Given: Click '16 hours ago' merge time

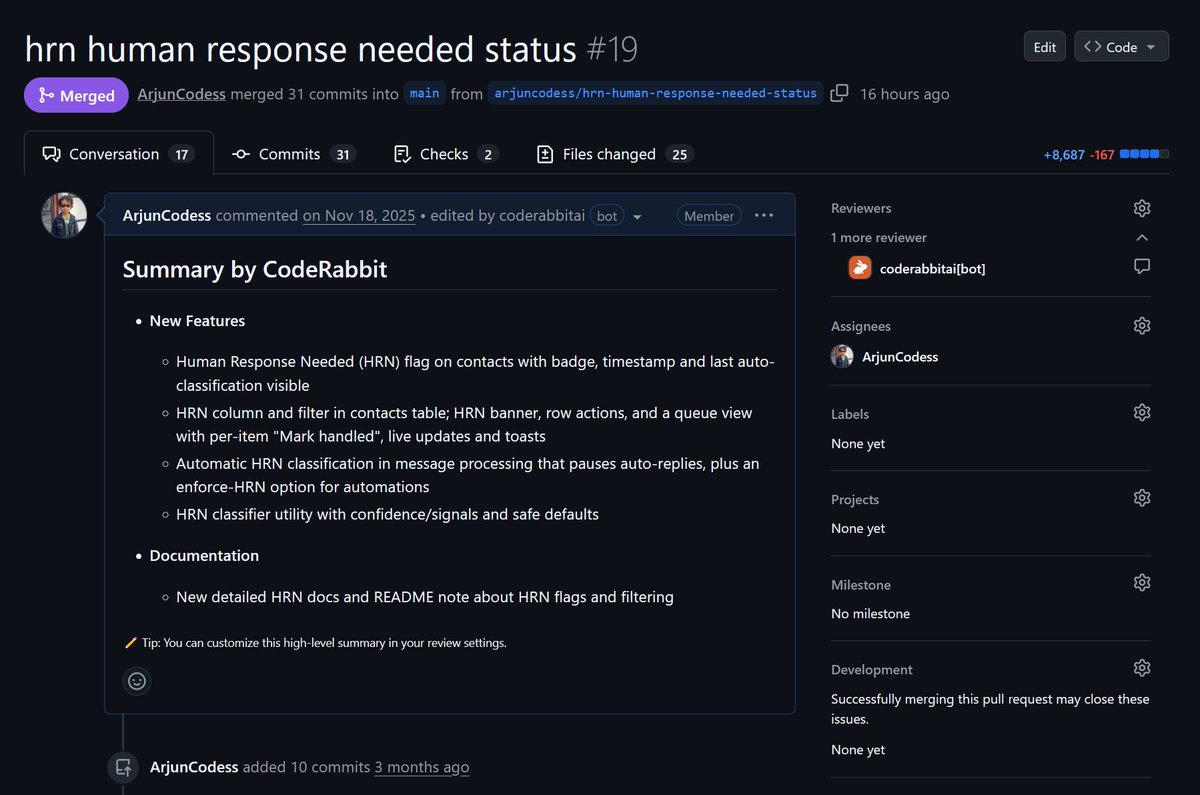Looking at the screenshot, I should tap(905, 94).
